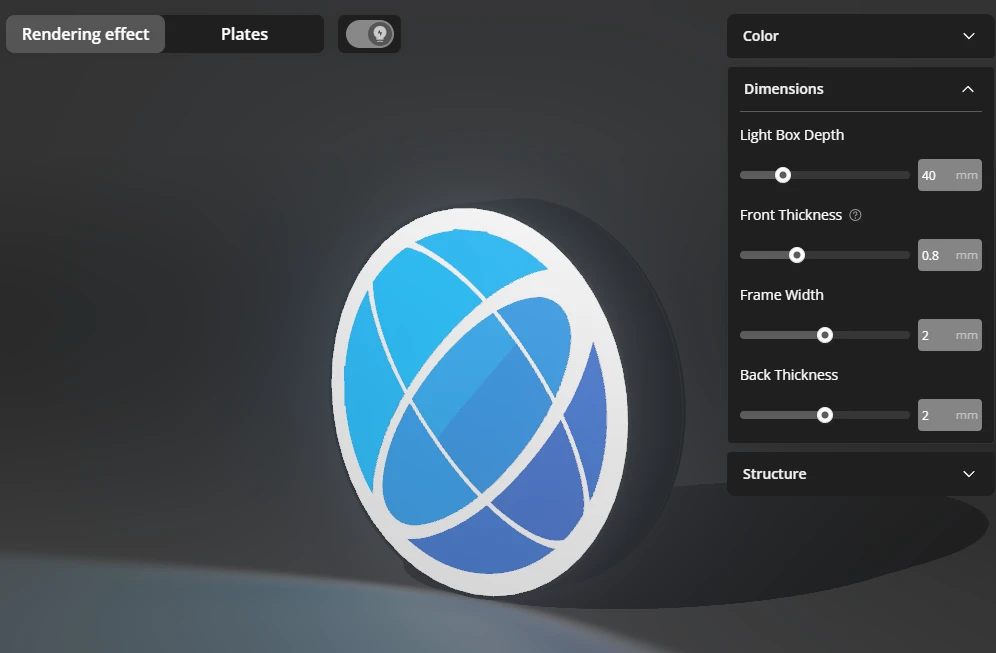Open the Plates tab
996x653 pixels.
coord(245,34)
